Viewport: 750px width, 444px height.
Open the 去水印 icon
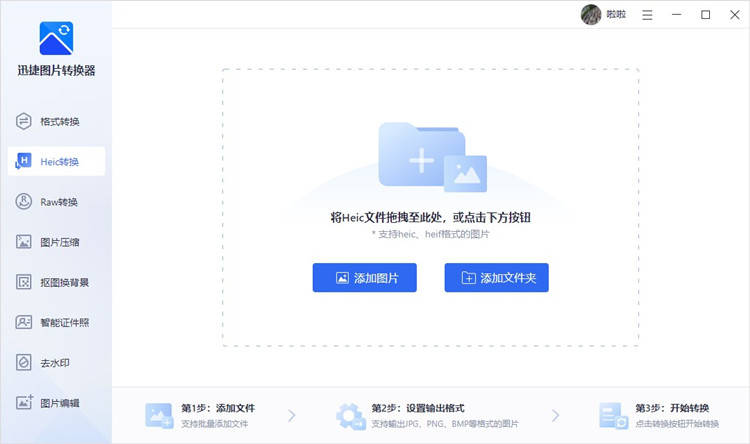[x=23, y=362]
